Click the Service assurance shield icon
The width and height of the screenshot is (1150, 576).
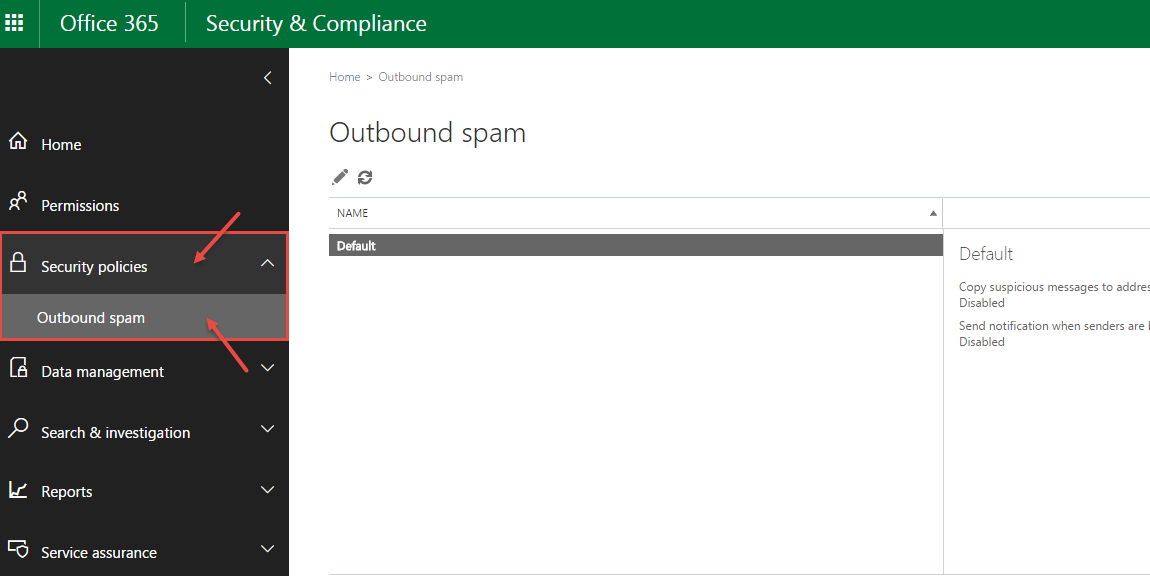(18, 550)
